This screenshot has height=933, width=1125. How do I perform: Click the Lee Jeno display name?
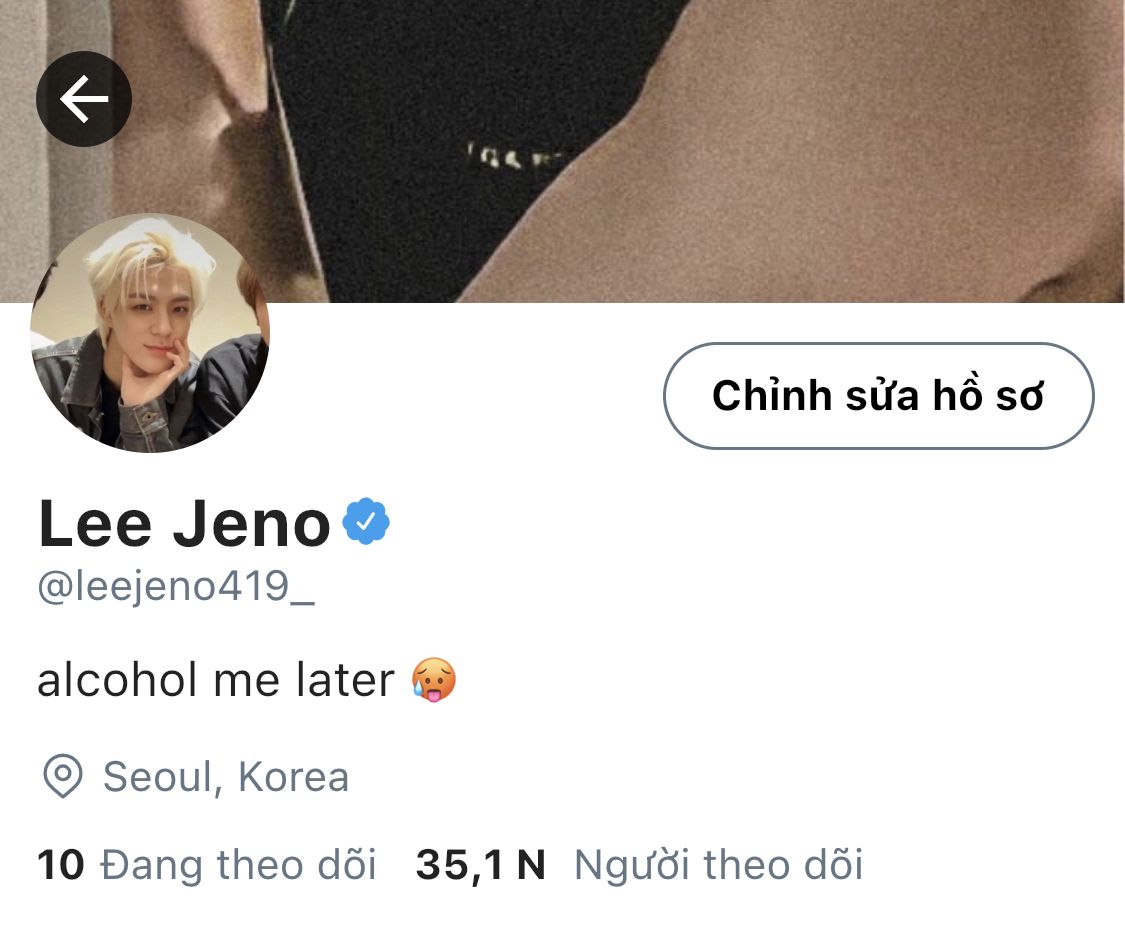tap(184, 523)
